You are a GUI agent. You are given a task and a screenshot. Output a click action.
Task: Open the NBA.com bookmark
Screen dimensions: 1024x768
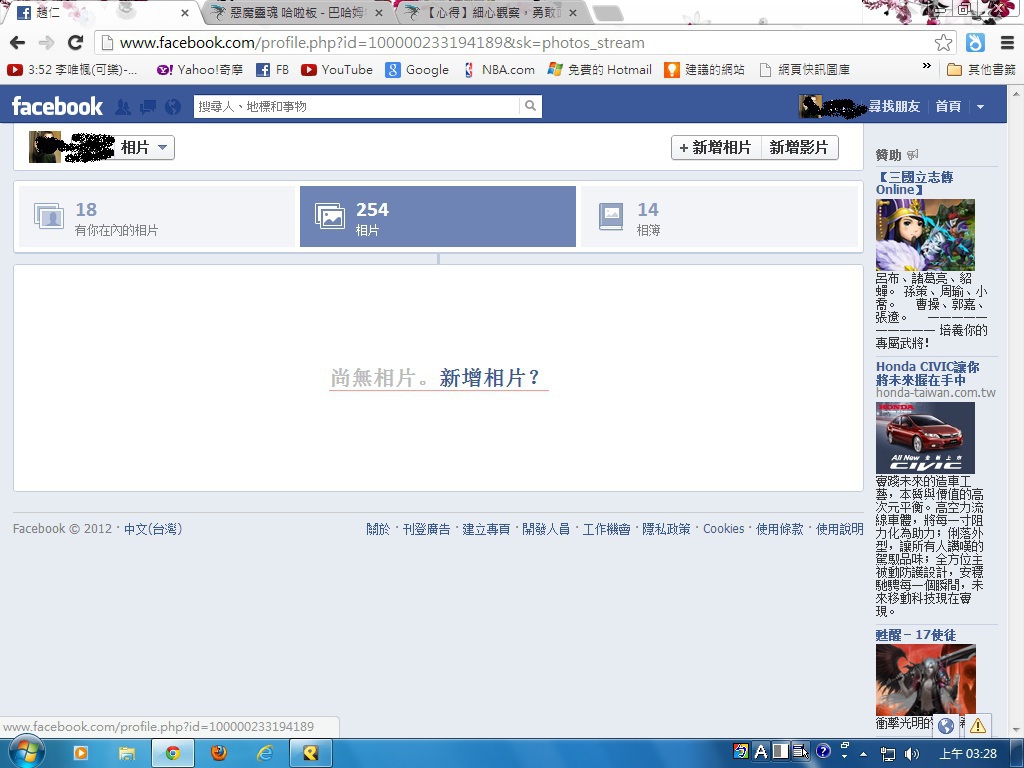tap(498, 70)
